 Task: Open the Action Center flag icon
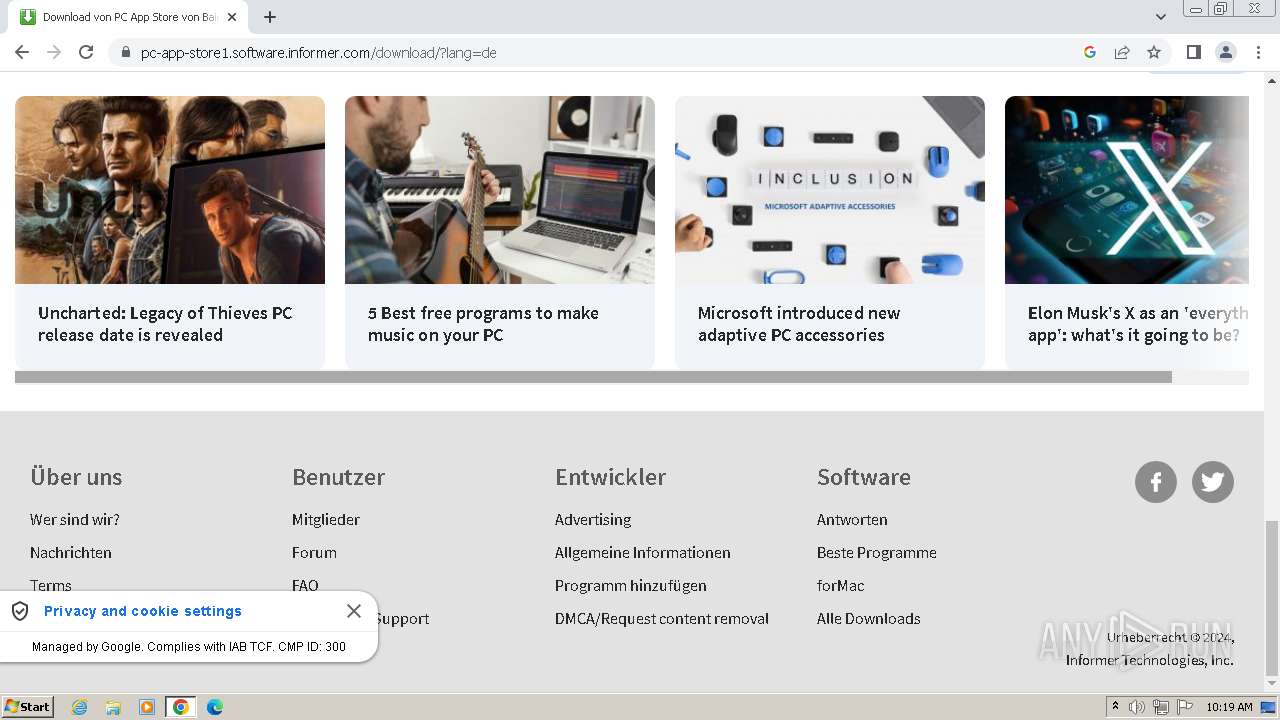[x=1185, y=707]
